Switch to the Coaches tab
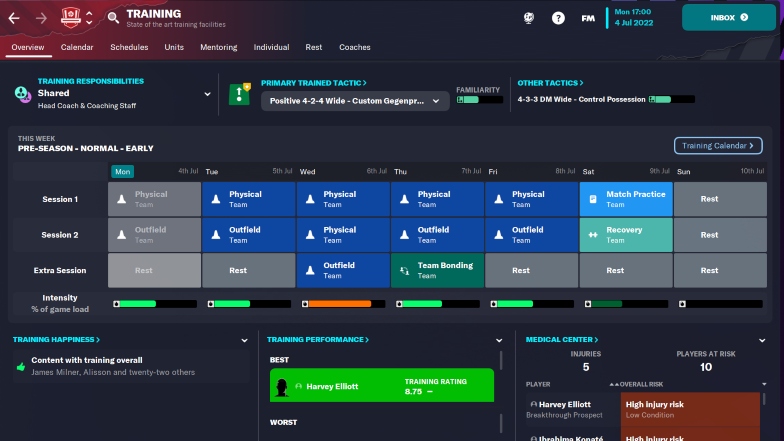Screen dimensions: 784x441 pyautogui.click(x=354, y=47)
